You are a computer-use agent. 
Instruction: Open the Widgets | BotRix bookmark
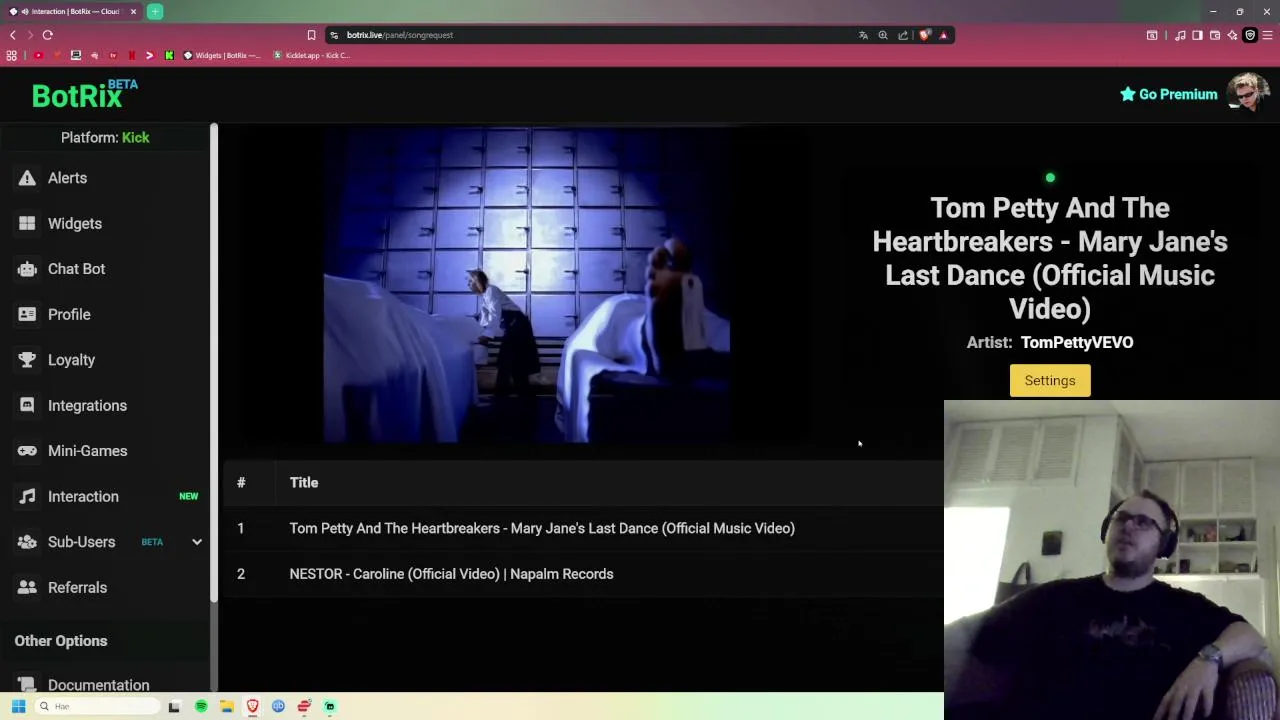221,55
